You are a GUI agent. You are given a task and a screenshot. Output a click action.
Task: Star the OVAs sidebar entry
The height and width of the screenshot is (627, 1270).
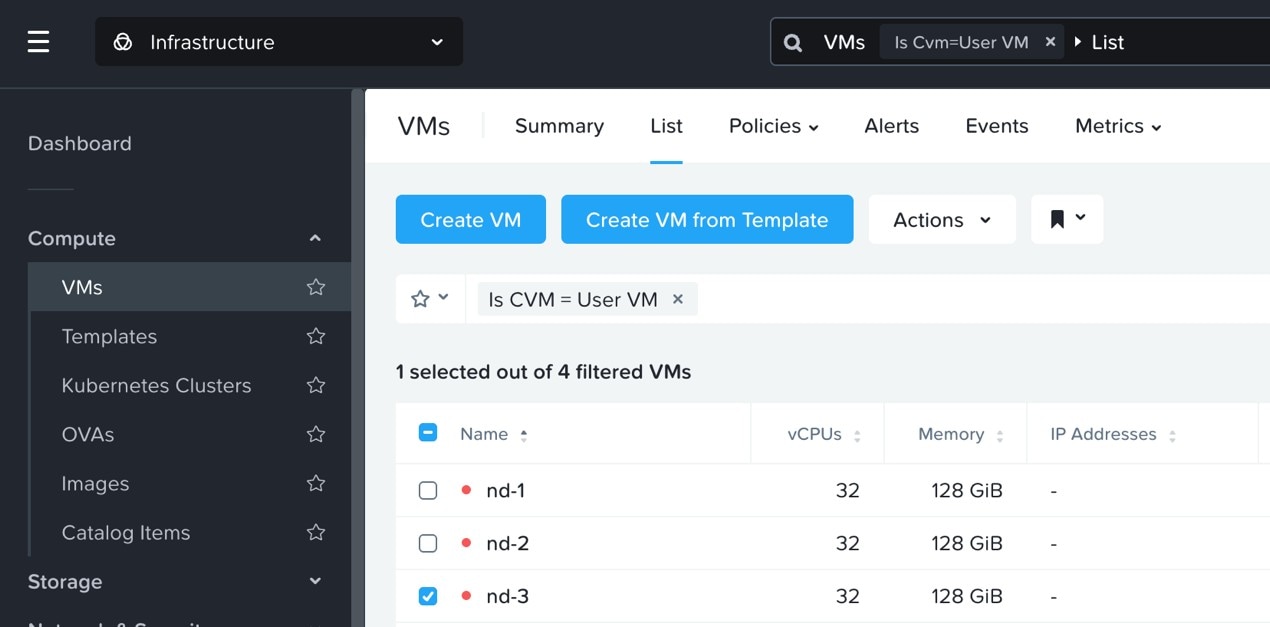click(x=316, y=434)
